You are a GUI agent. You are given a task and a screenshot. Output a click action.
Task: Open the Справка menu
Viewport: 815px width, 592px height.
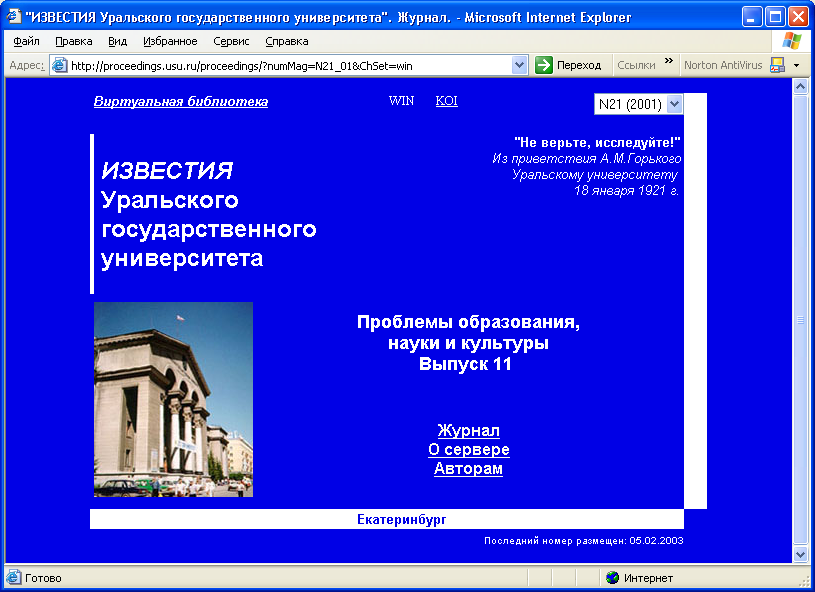tap(287, 41)
